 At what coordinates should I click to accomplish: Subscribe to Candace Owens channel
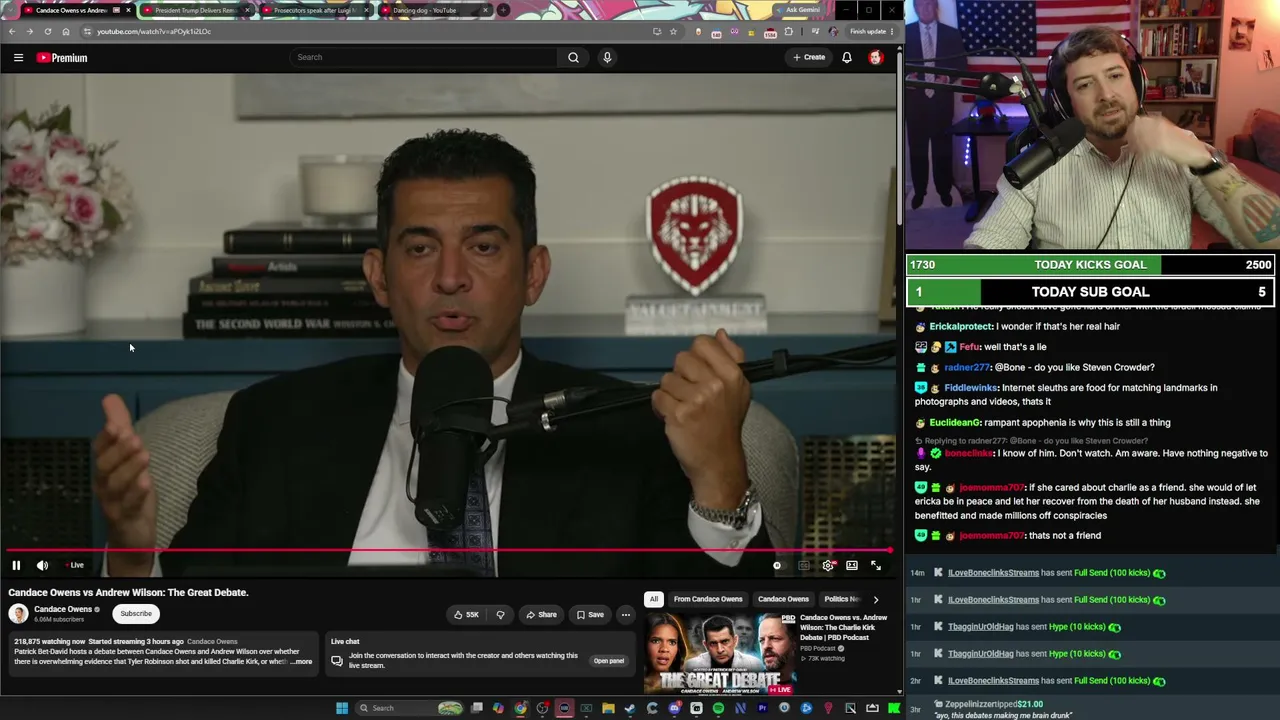[136, 613]
